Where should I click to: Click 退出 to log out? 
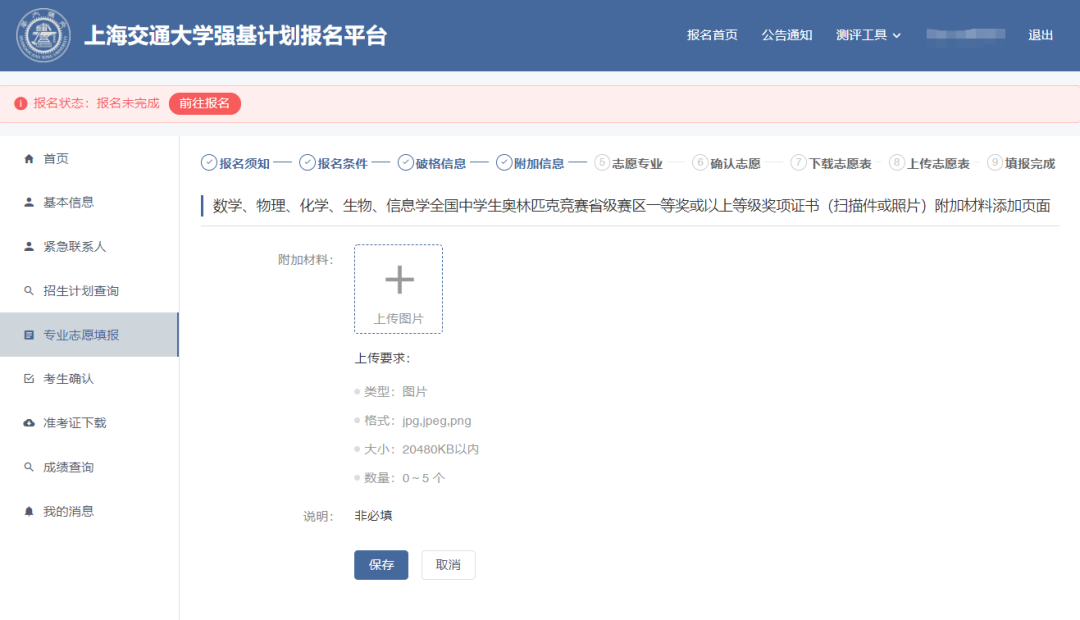pyautogui.click(x=1040, y=34)
